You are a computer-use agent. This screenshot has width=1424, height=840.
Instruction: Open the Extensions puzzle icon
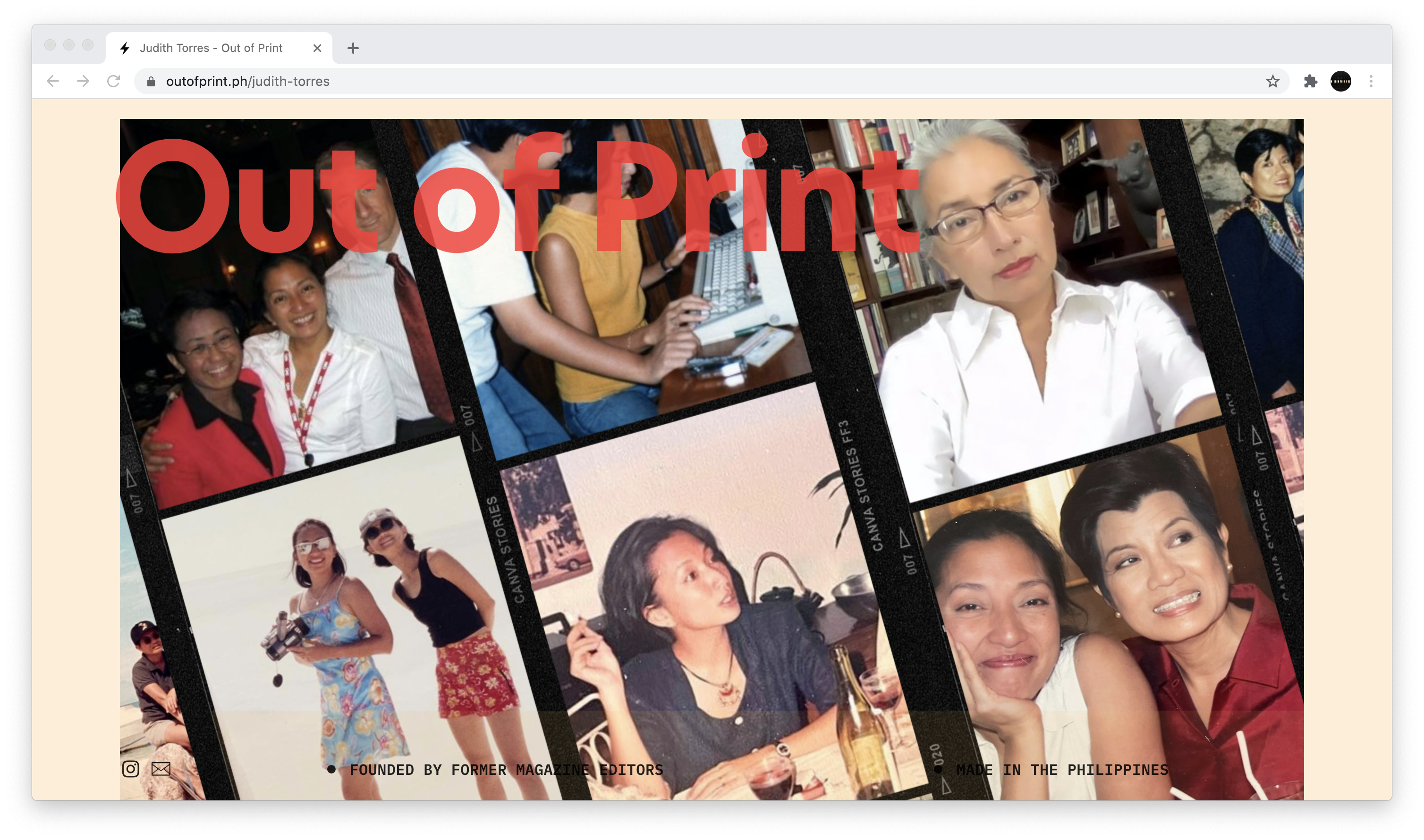[x=1310, y=82]
